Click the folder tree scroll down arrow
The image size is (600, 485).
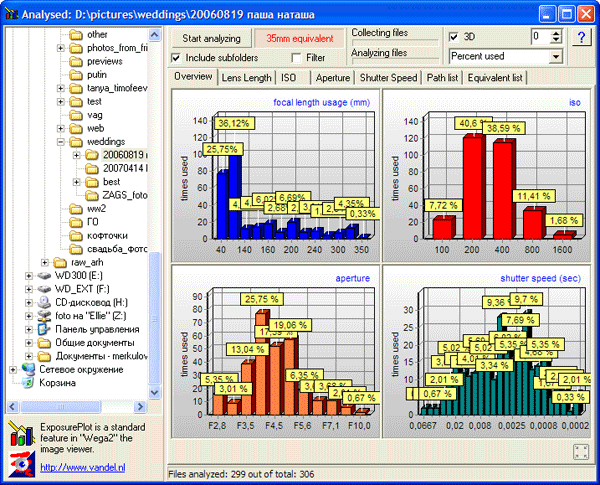click(x=155, y=392)
